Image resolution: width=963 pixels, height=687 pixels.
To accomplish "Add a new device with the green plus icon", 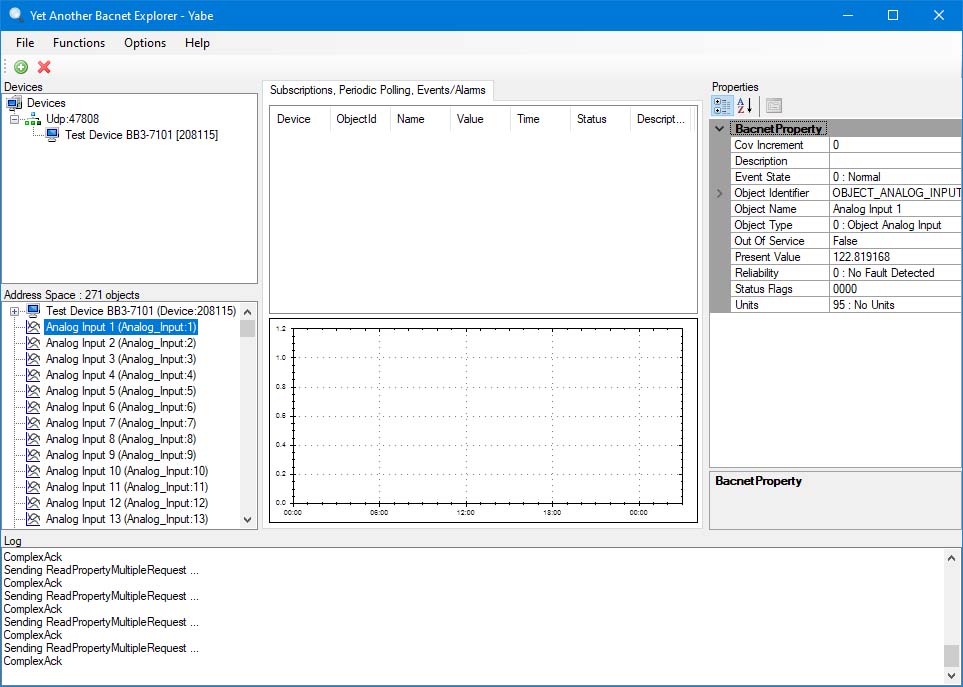I will (x=21, y=67).
